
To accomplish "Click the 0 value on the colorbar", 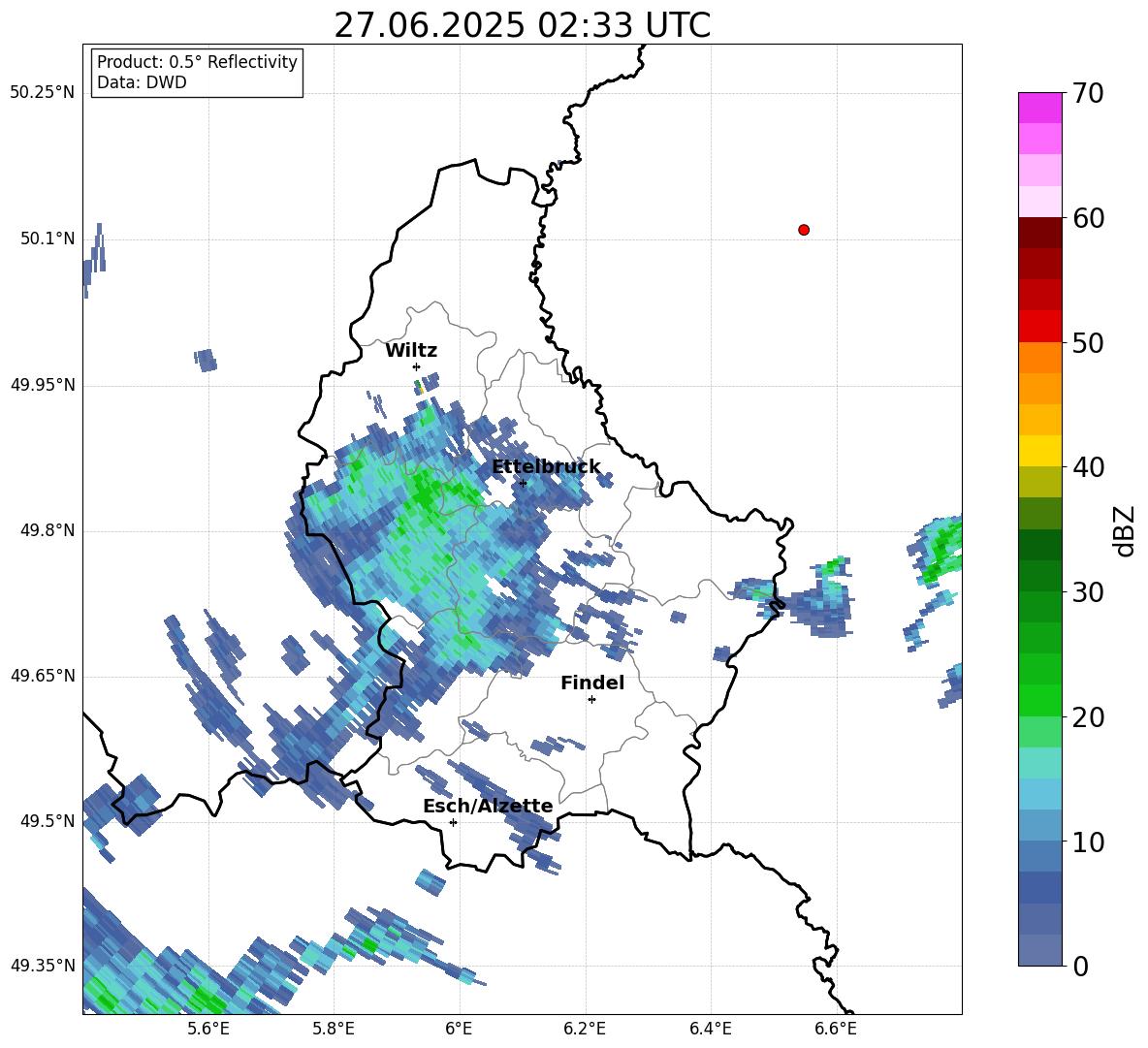I will 1081,967.
